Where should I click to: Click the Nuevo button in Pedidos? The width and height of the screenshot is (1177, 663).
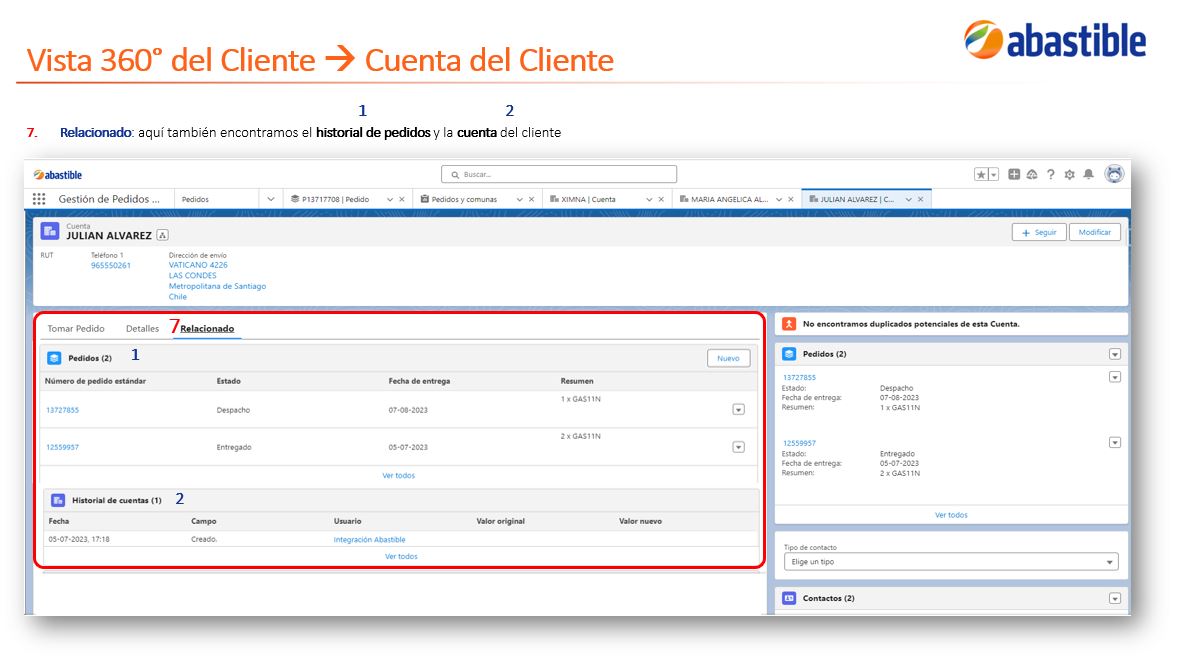pyautogui.click(x=728, y=358)
